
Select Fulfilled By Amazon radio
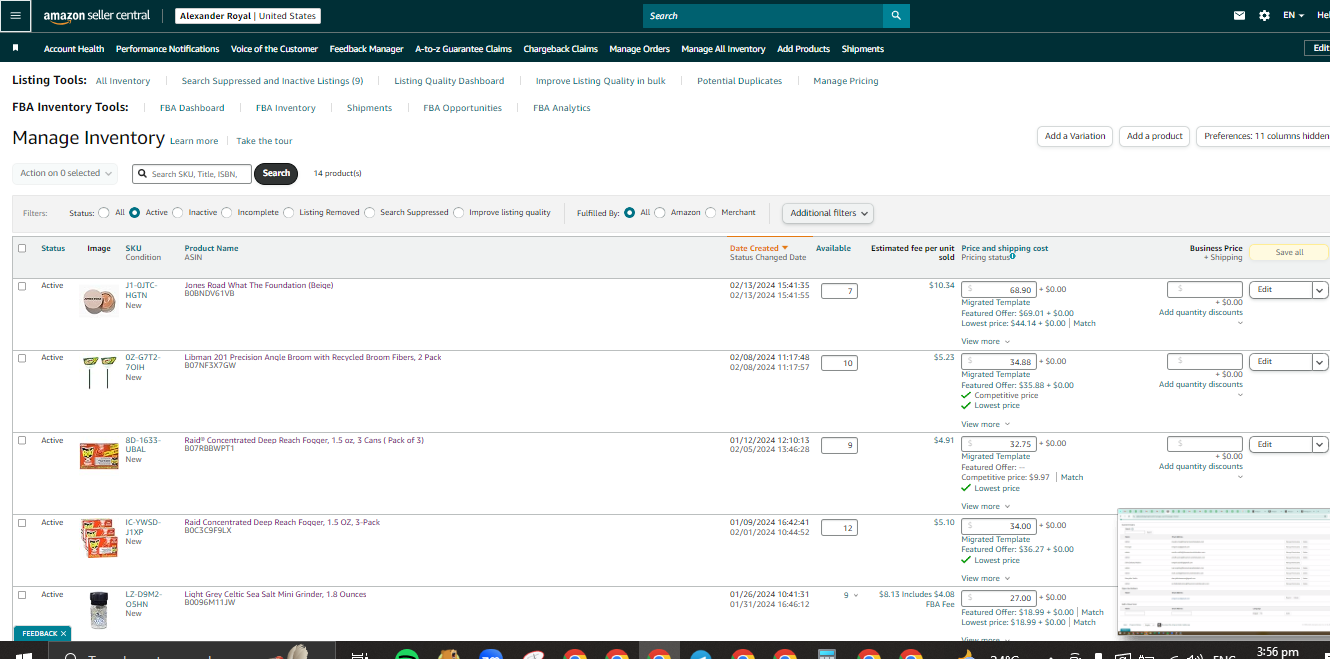pyautogui.click(x=660, y=212)
